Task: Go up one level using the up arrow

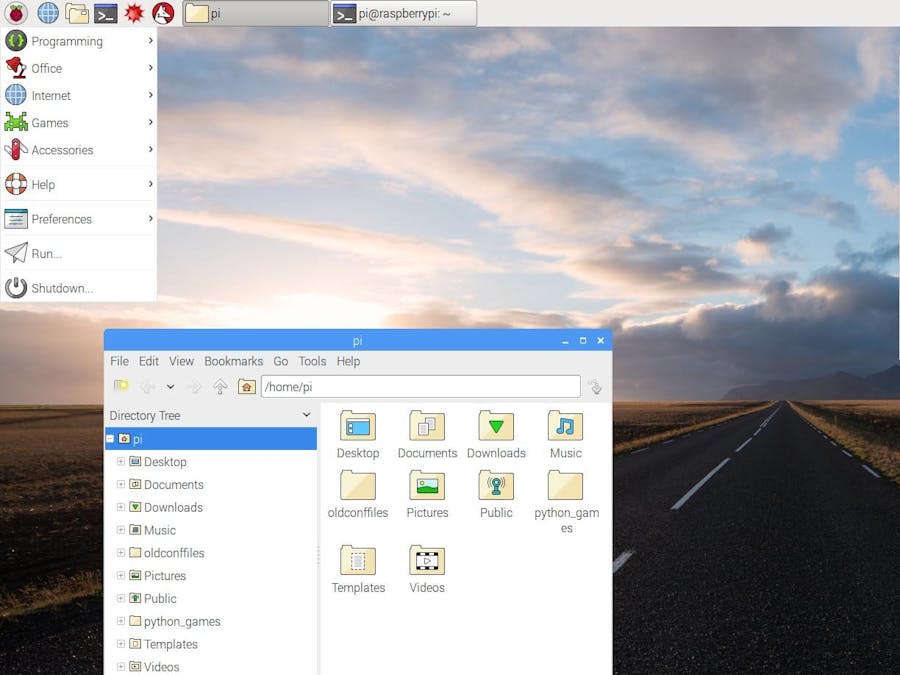Action: click(x=221, y=386)
